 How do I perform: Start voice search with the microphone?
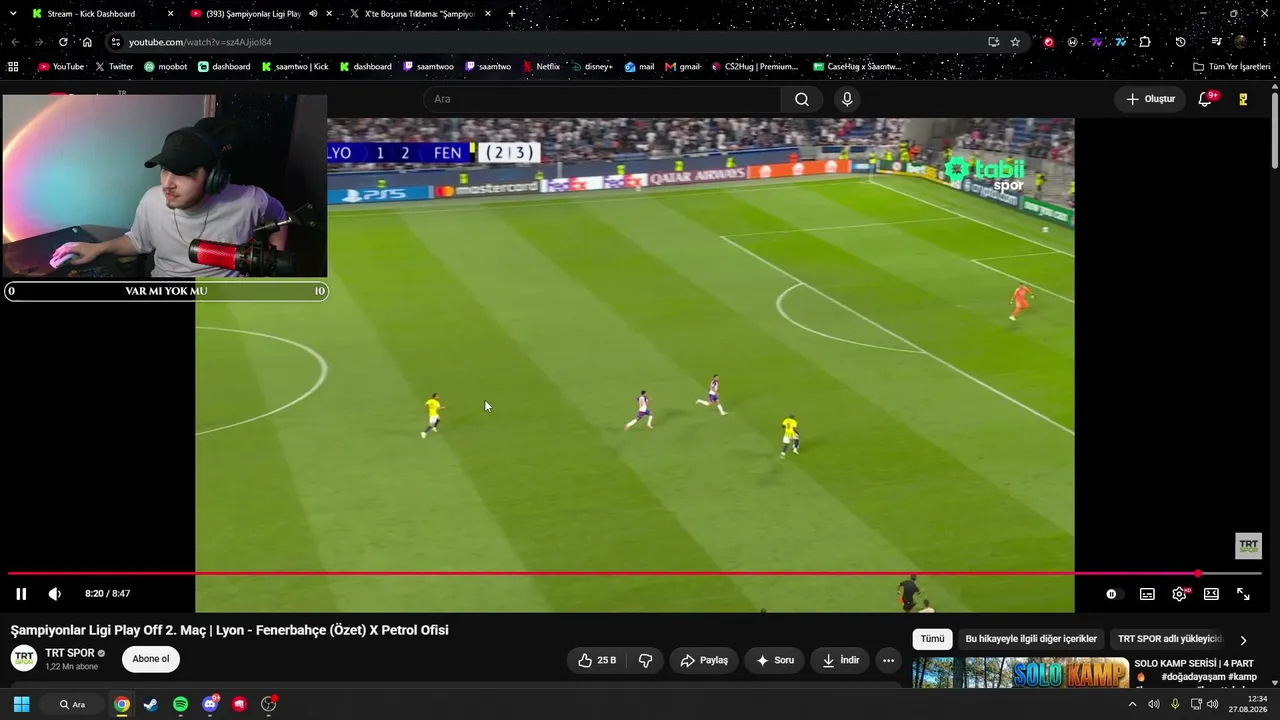pyautogui.click(x=847, y=99)
